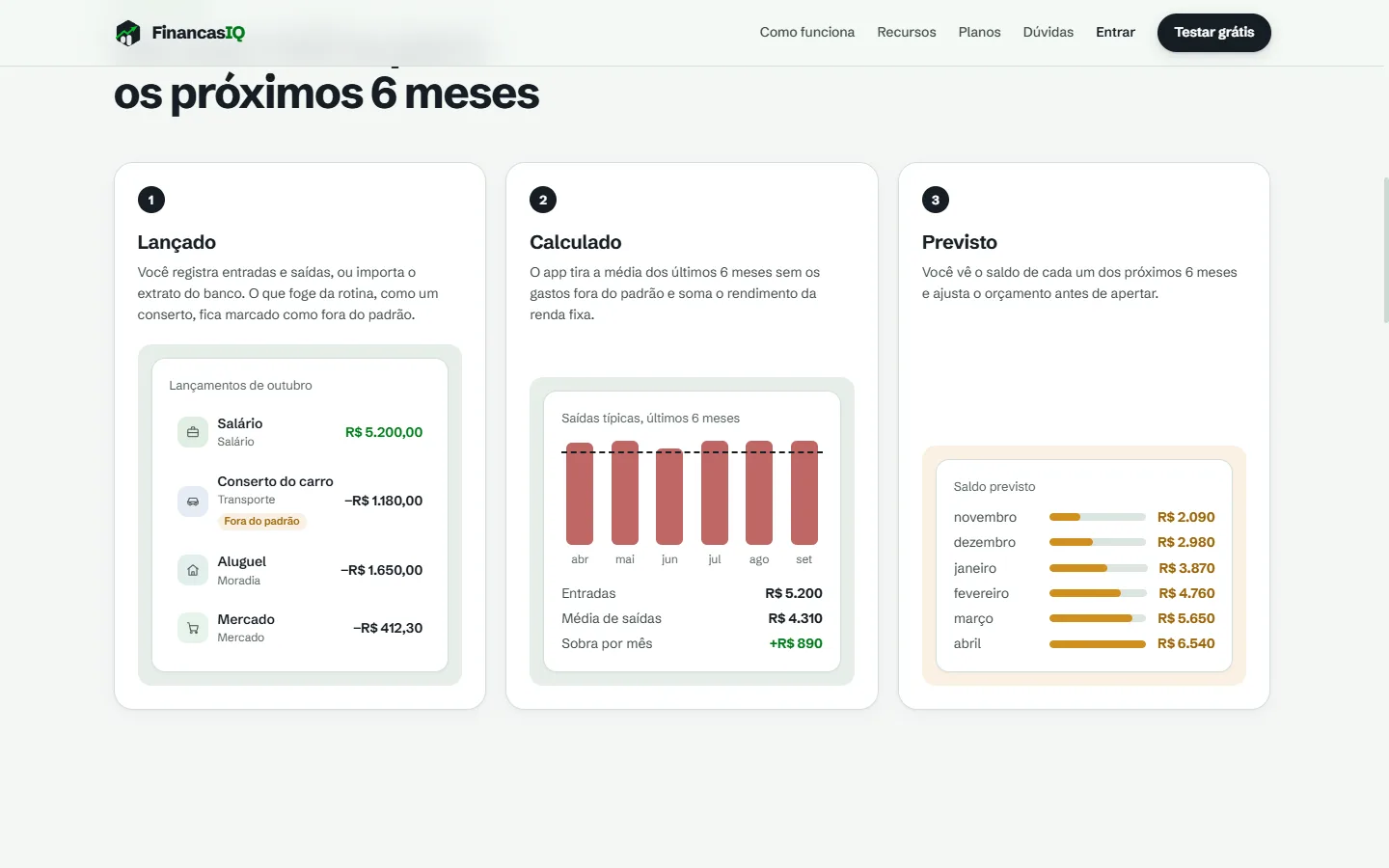This screenshot has width=1389, height=868.
Task: Click the R$ 2.090 novembro balance
Action: [x=1186, y=517]
